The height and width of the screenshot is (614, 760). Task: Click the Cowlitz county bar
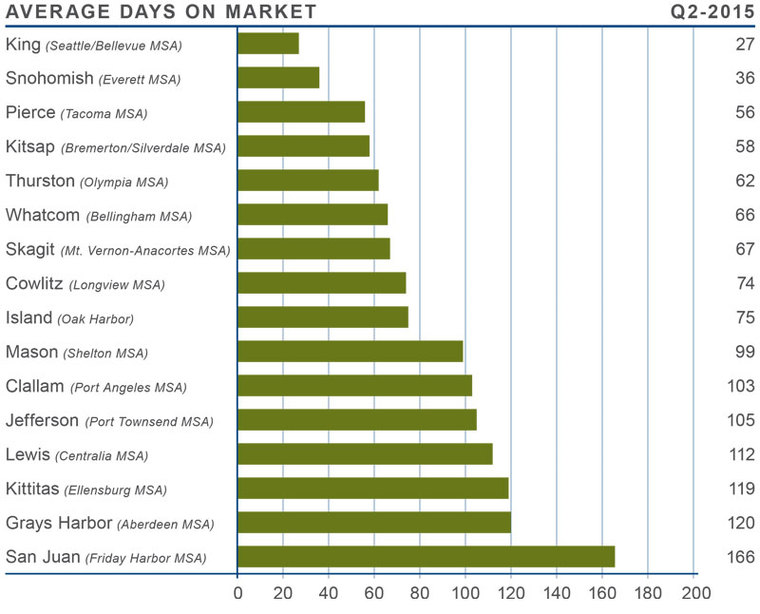tap(321, 283)
